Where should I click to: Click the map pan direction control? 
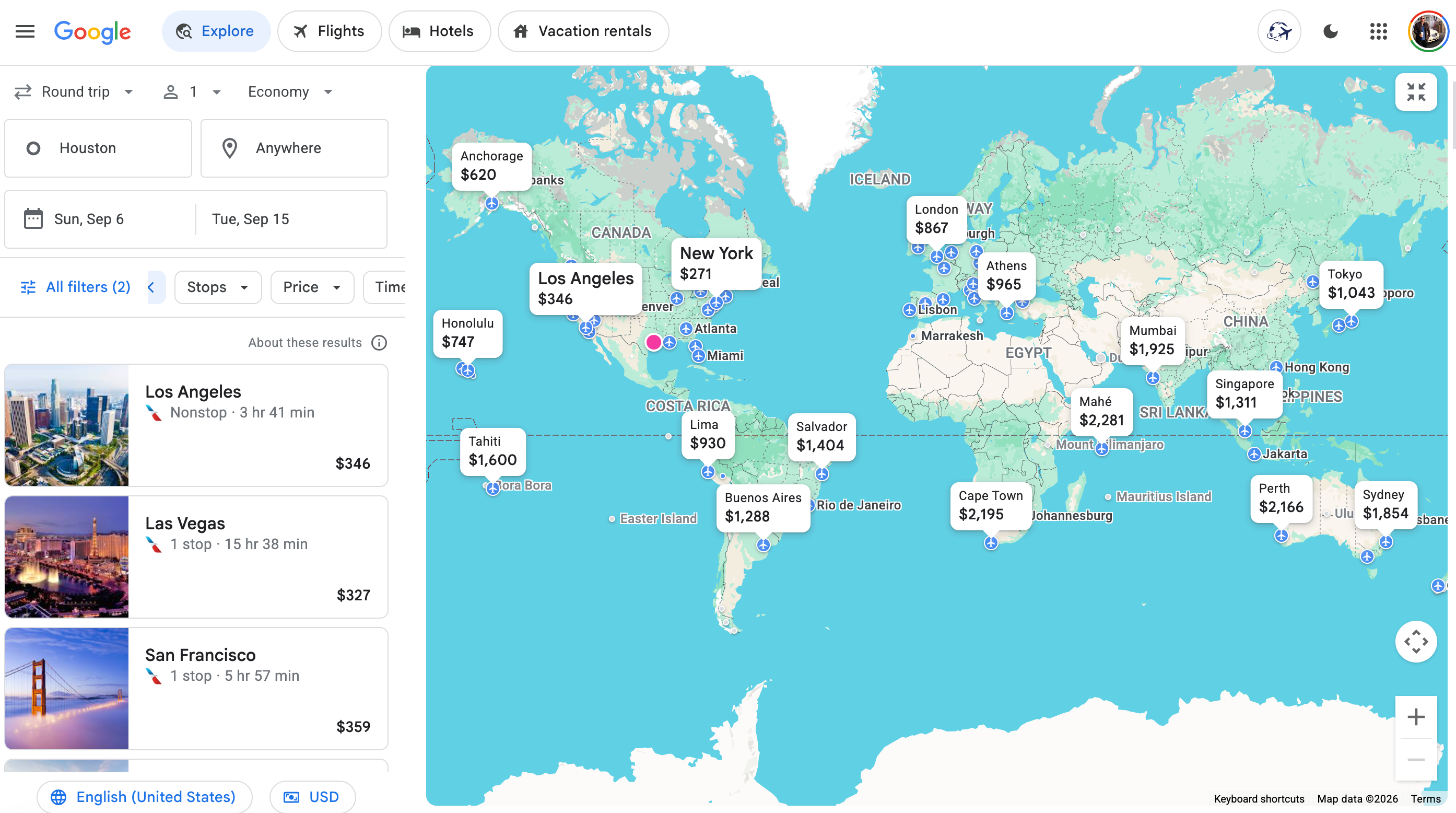point(1416,642)
